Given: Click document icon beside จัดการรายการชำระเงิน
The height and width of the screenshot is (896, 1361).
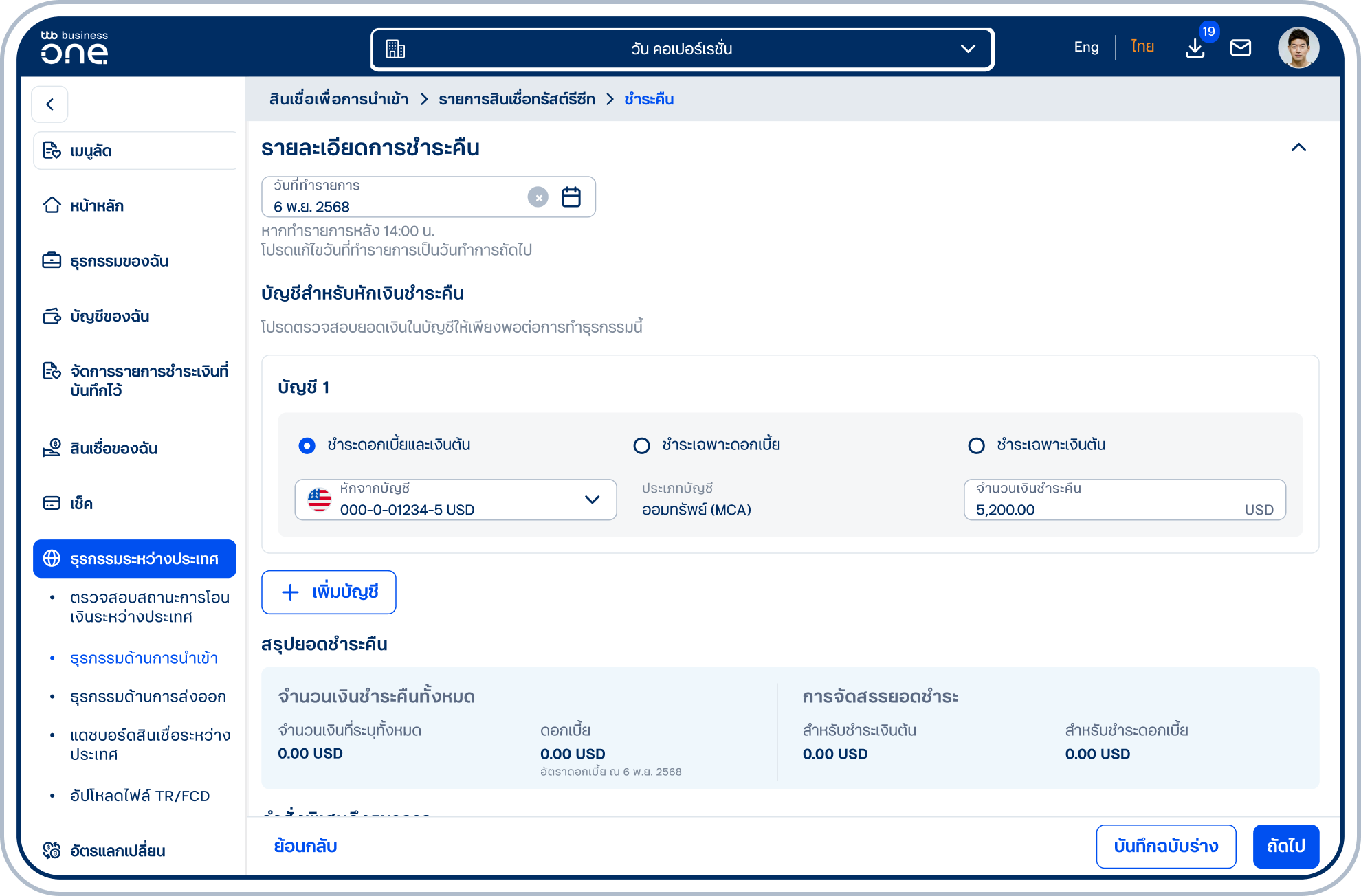Looking at the screenshot, I should pyautogui.click(x=52, y=371).
